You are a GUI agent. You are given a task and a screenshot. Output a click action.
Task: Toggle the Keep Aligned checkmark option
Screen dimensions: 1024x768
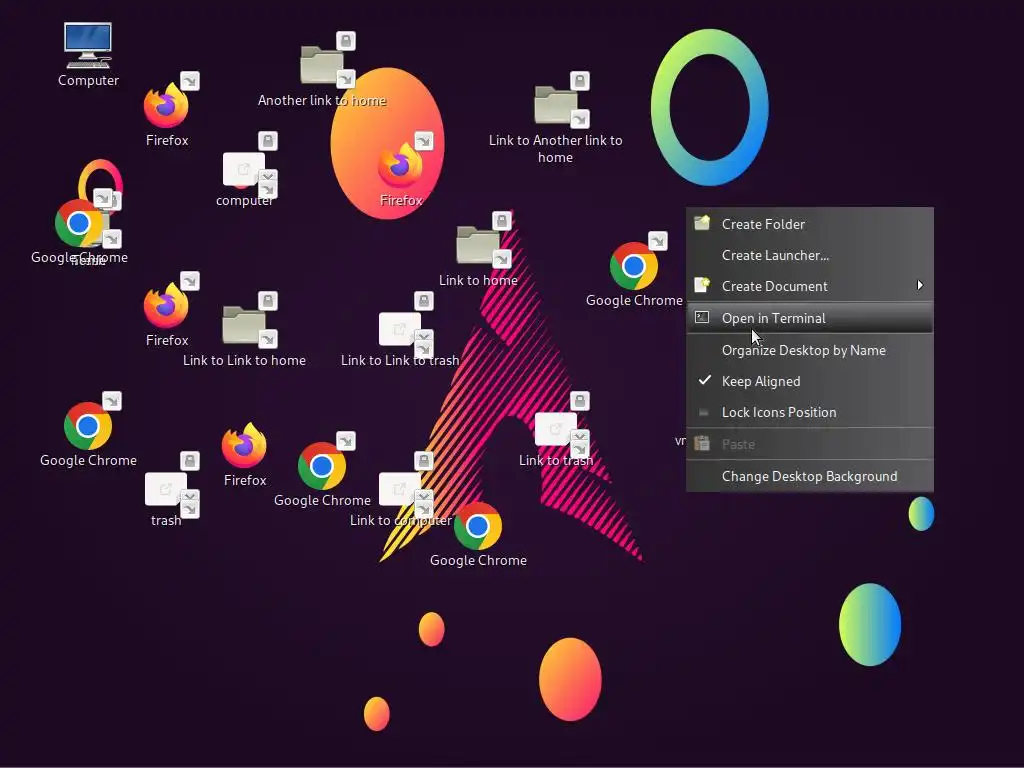coord(810,381)
